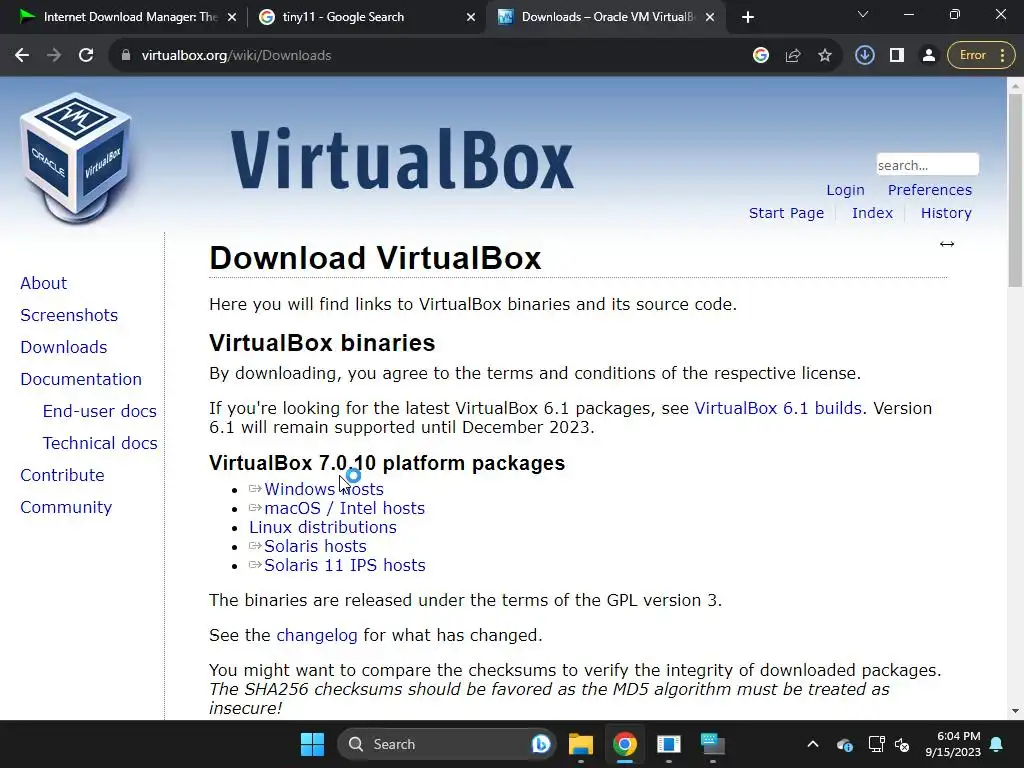The image size is (1024, 768).
Task: Open the OneDrive cloud tray icon
Action: [x=844, y=744]
